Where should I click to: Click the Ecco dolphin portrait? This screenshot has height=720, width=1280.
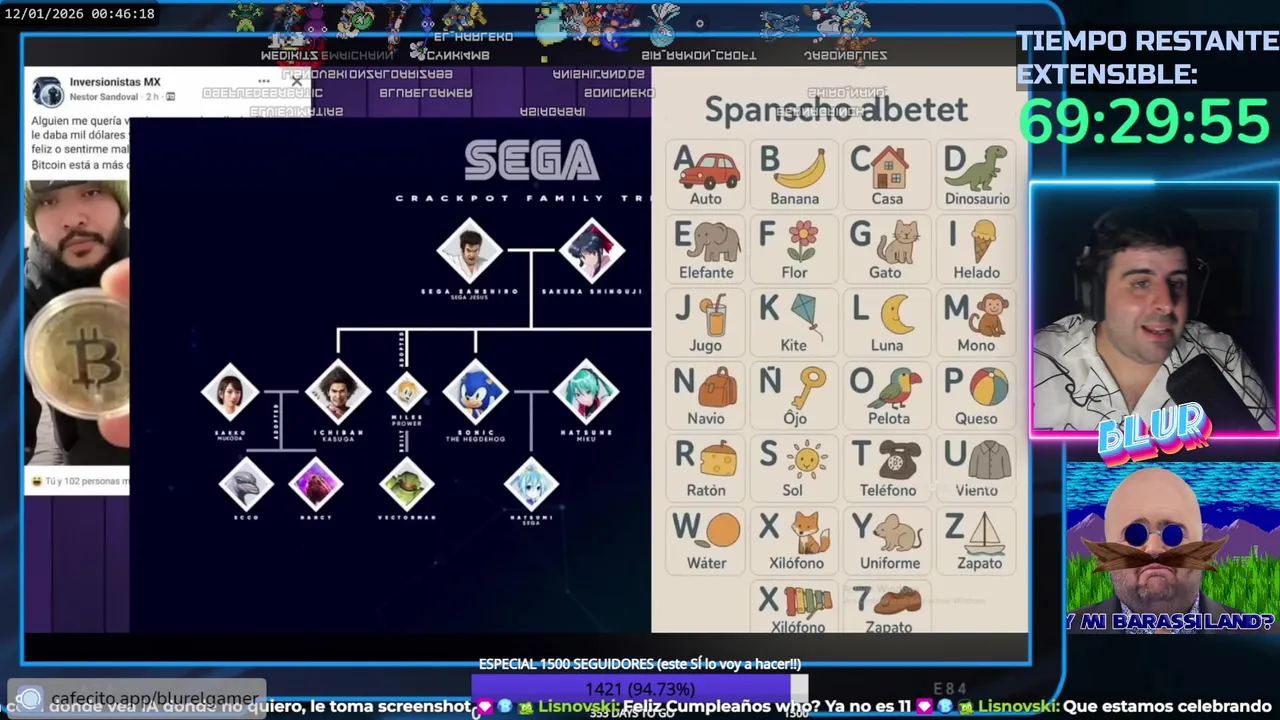coord(246,484)
